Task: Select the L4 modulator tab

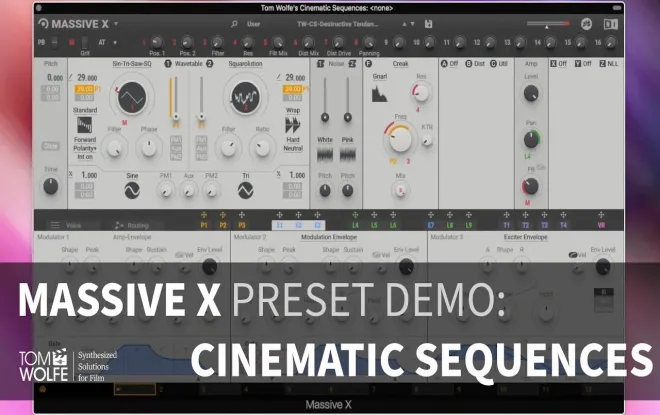Action: (x=355, y=225)
